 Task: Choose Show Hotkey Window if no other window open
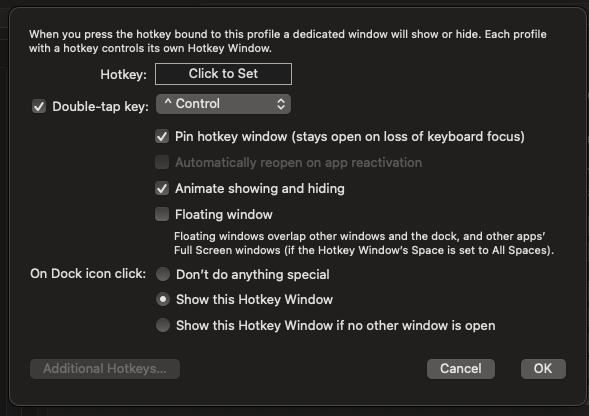point(163,325)
